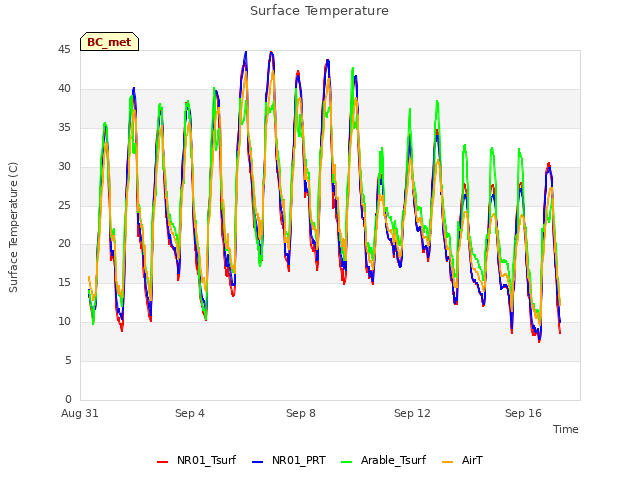Toggle the NR01_Tsurf legend entry
The height and width of the screenshot is (480, 640).
click(196, 460)
